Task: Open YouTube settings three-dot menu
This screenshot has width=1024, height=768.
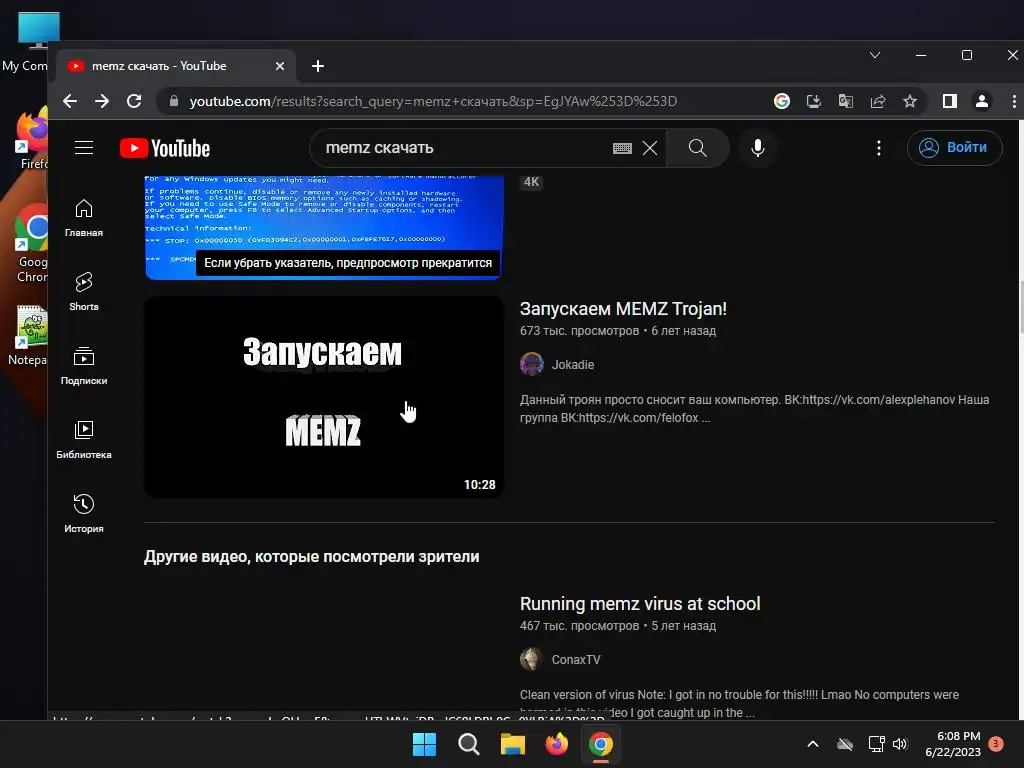Action: coord(878,148)
